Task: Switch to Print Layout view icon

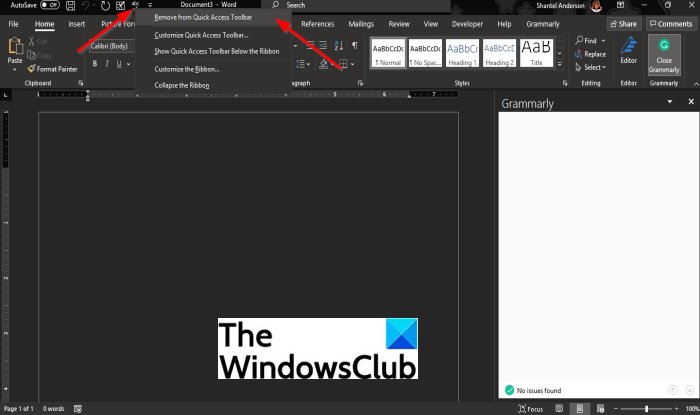Action: pyautogui.click(x=579, y=408)
